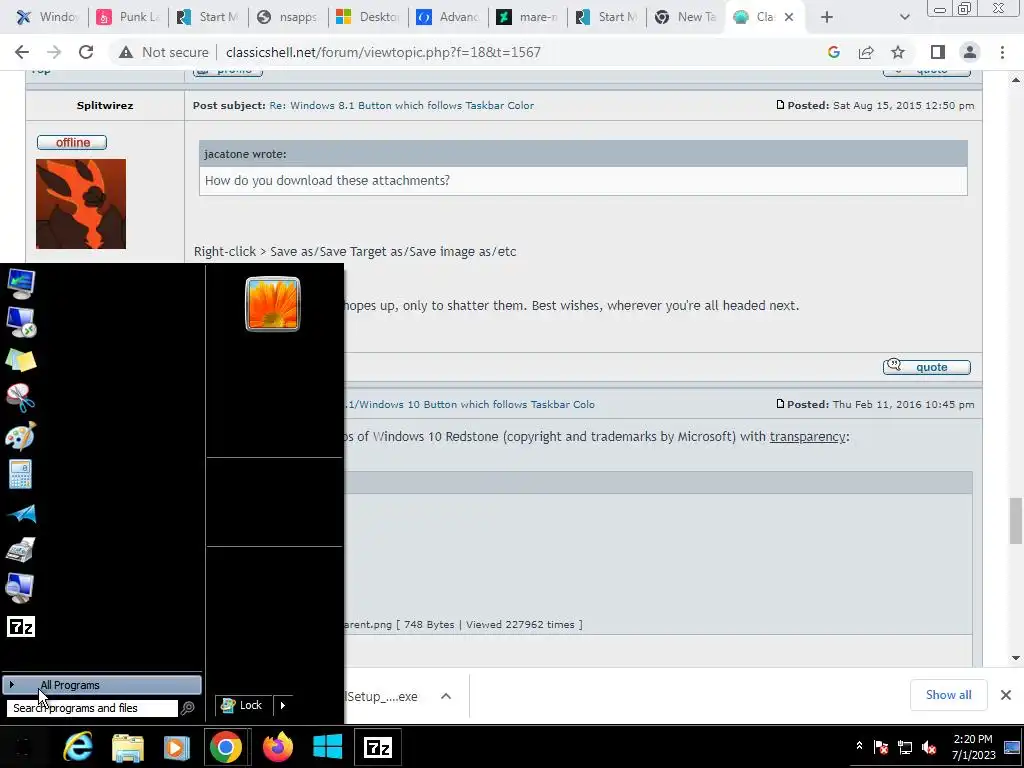Bookmark this page with the star icon
Screen dimensions: 1024x768
[x=899, y=52]
